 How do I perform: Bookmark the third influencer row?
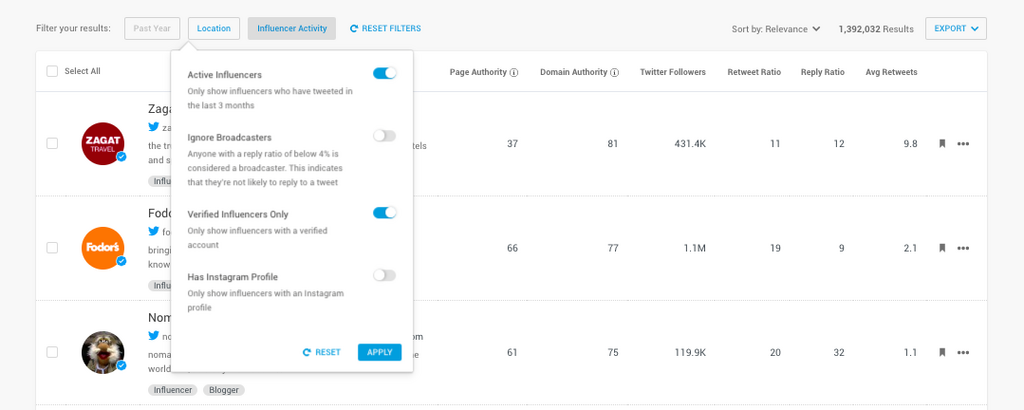[942, 352]
